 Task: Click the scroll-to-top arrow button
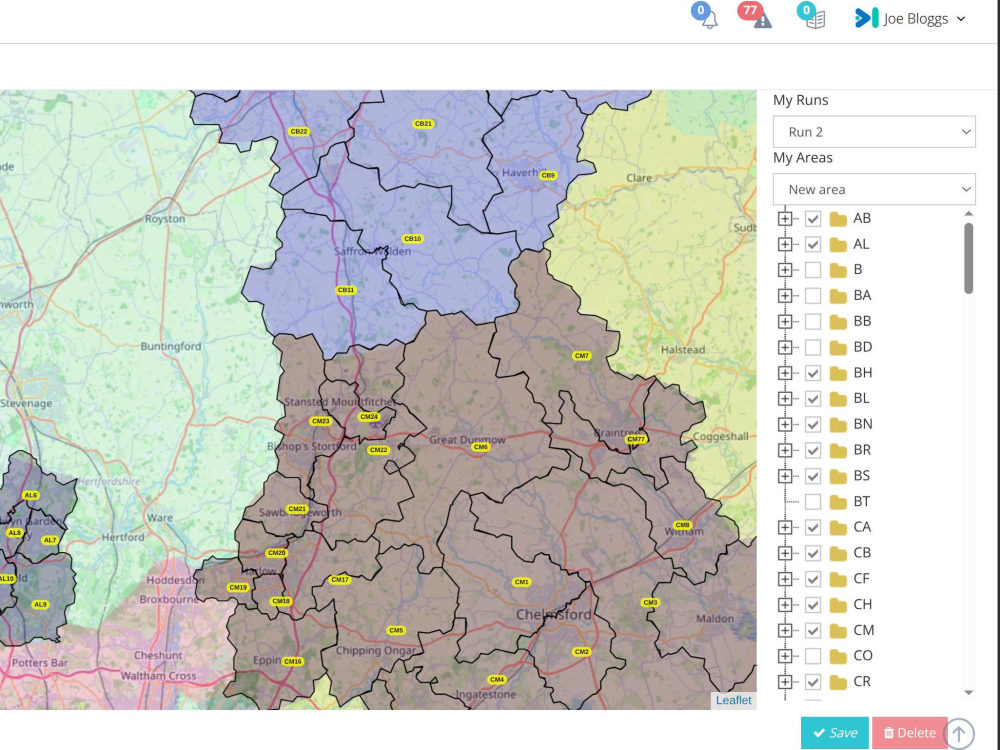(x=959, y=734)
